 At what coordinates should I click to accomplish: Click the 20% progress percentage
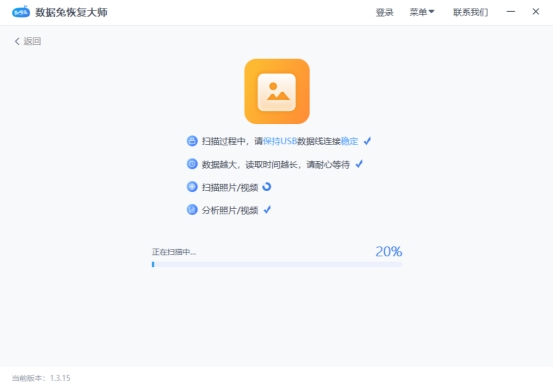pyautogui.click(x=389, y=252)
